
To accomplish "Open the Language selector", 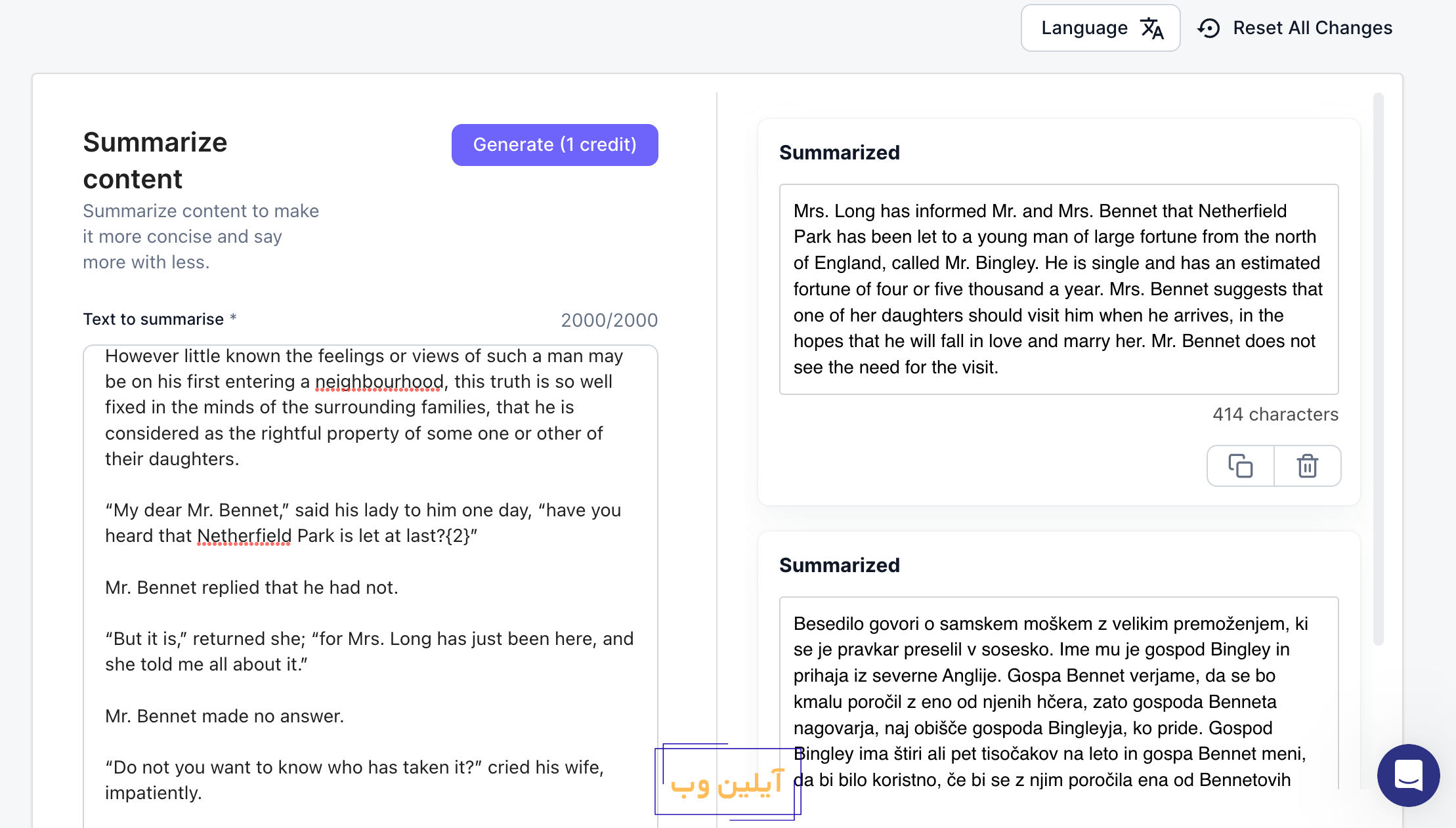I will click(x=1100, y=28).
